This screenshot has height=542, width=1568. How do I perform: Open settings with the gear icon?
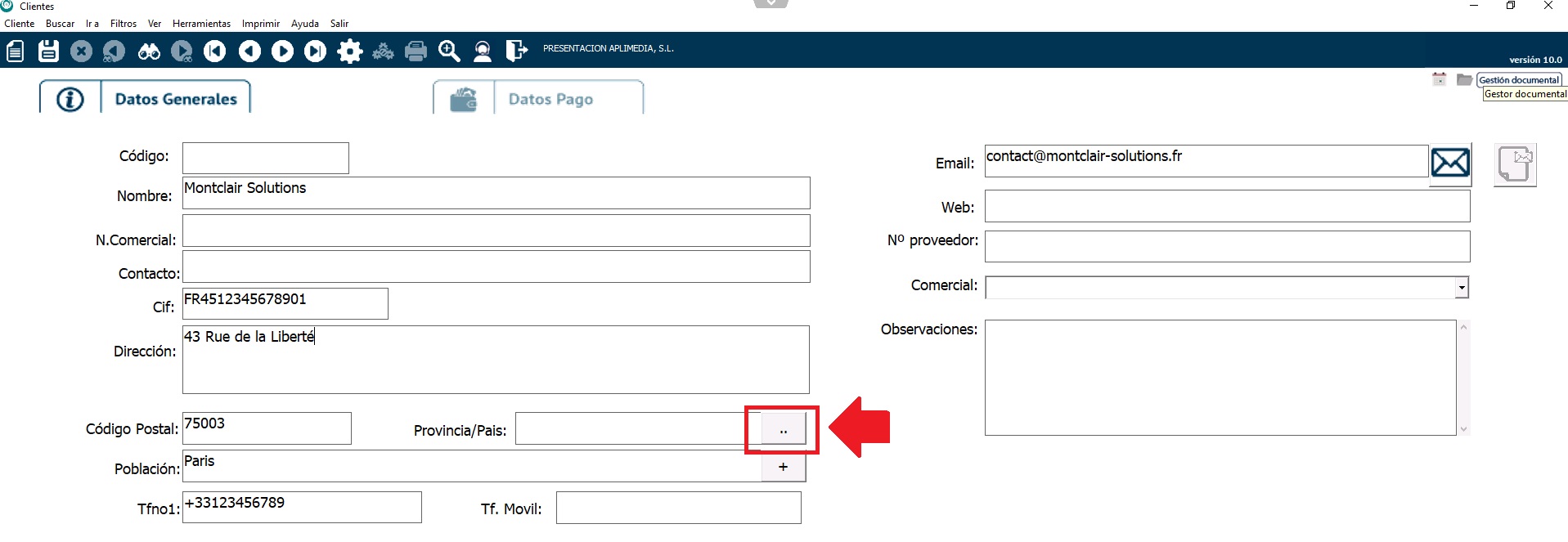(350, 52)
